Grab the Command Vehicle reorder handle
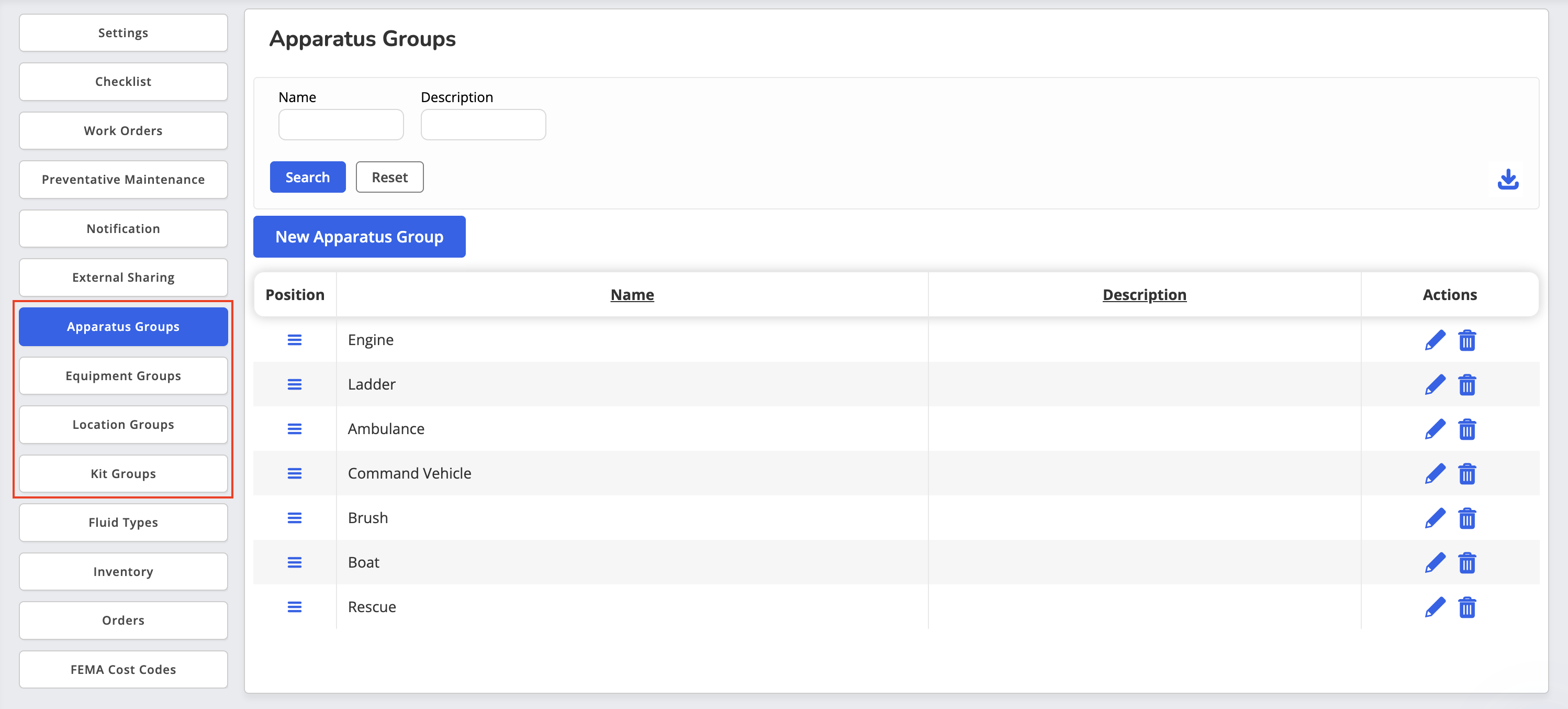 [295, 473]
